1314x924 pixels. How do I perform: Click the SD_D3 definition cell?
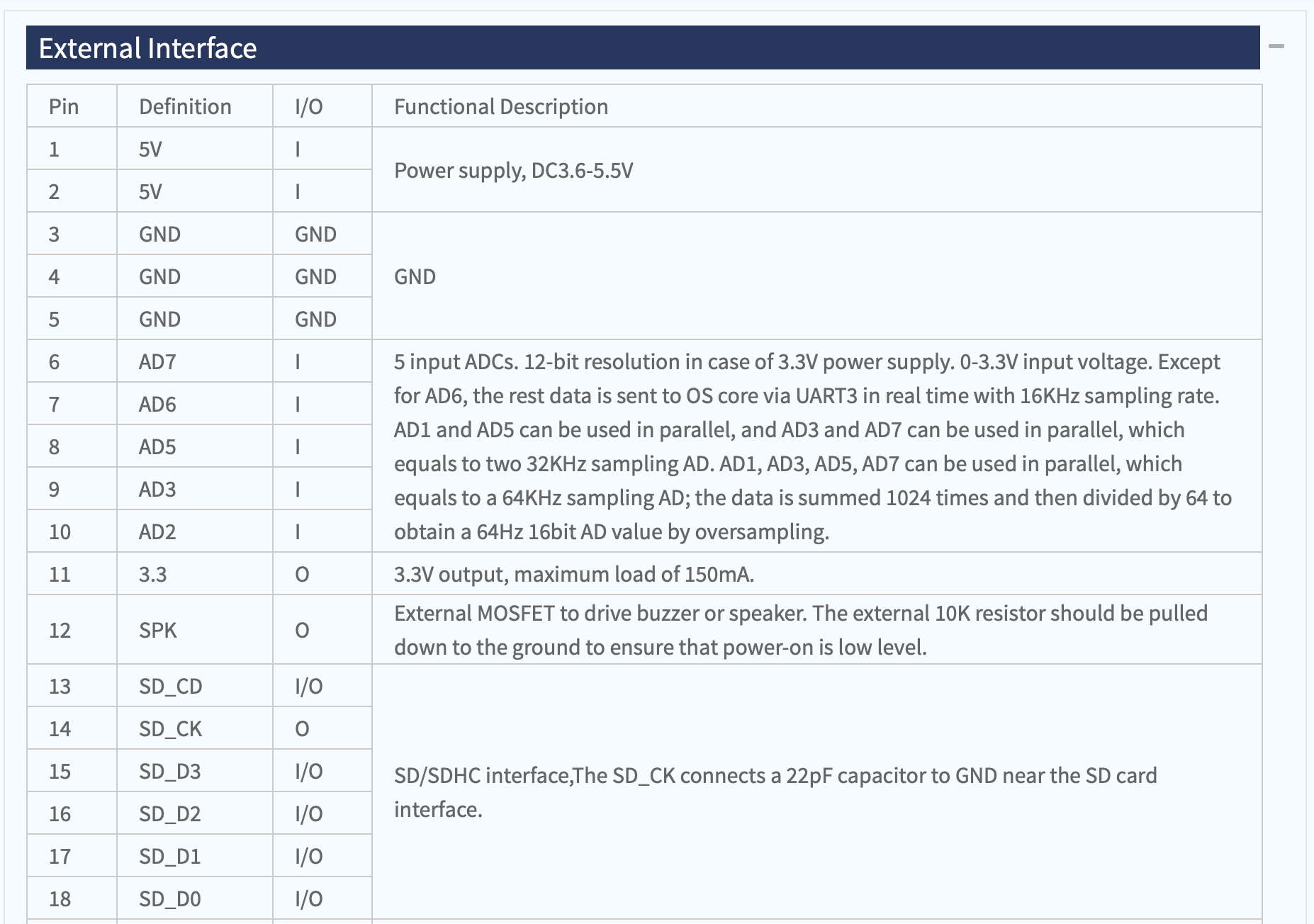pyautogui.click(x=195, y=771)
